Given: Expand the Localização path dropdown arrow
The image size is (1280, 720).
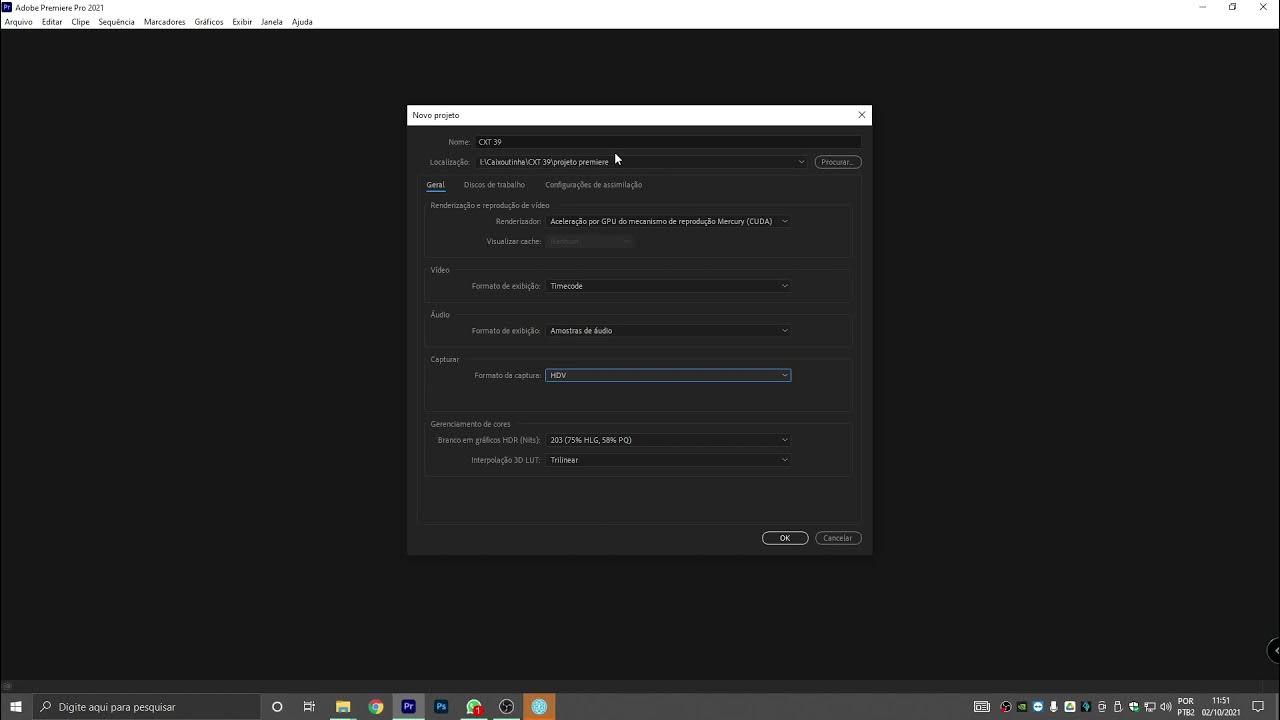Looking at the screenshot, I should pyautogui.click(x=801, y=162).
